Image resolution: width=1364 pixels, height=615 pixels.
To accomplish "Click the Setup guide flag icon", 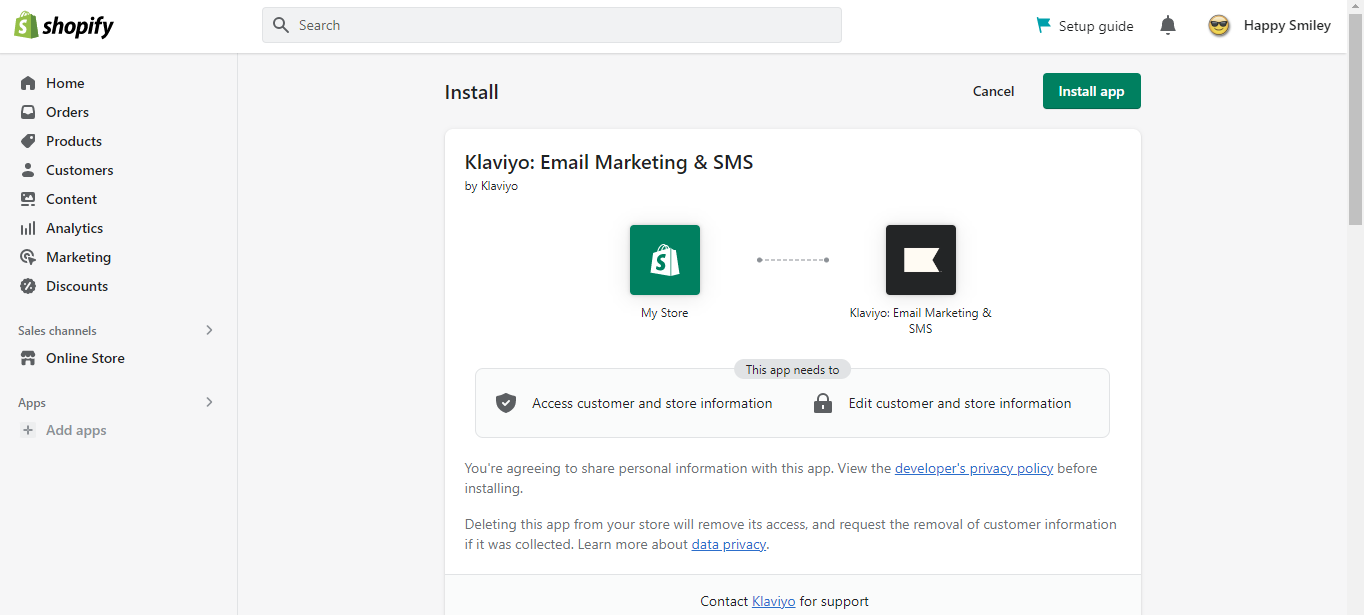I will click(x=1044, y=25).
